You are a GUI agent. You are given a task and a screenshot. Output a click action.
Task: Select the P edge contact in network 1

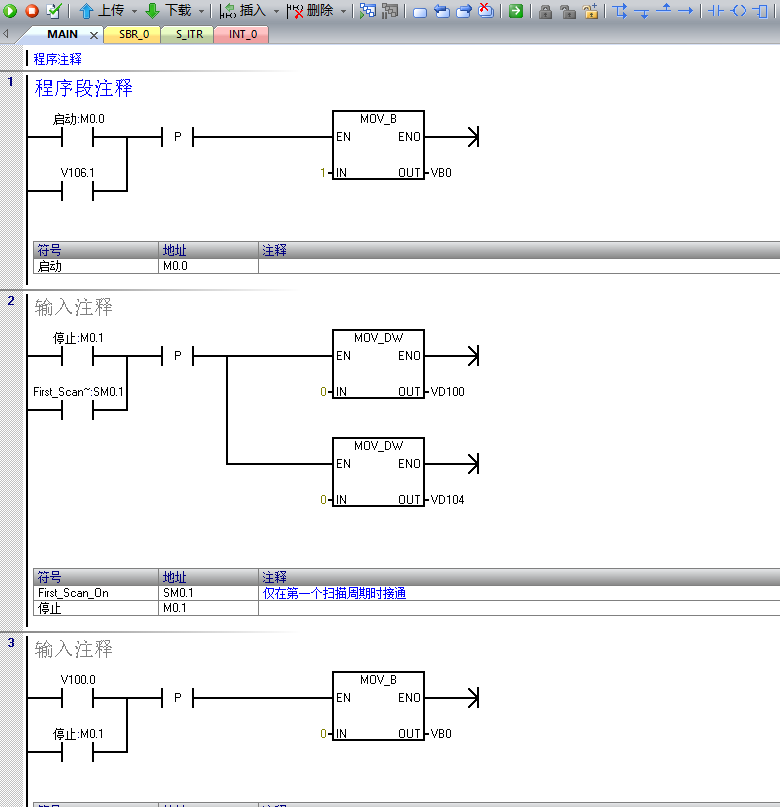point(177,137)
